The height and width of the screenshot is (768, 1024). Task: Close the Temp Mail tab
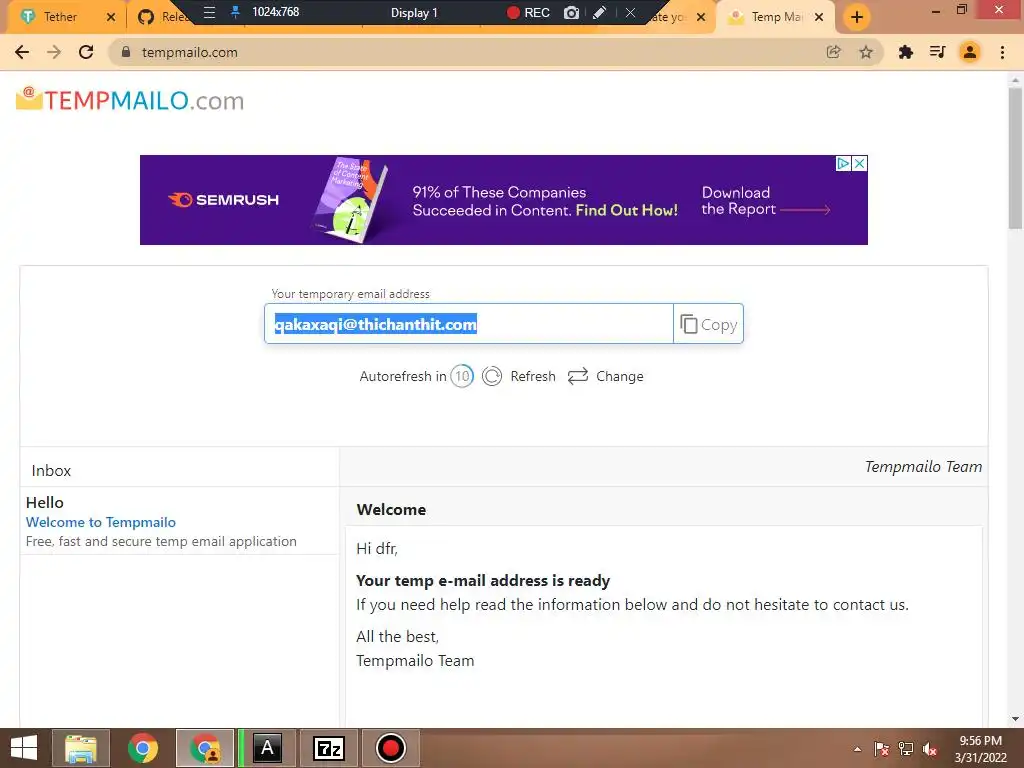pos(819,17)
